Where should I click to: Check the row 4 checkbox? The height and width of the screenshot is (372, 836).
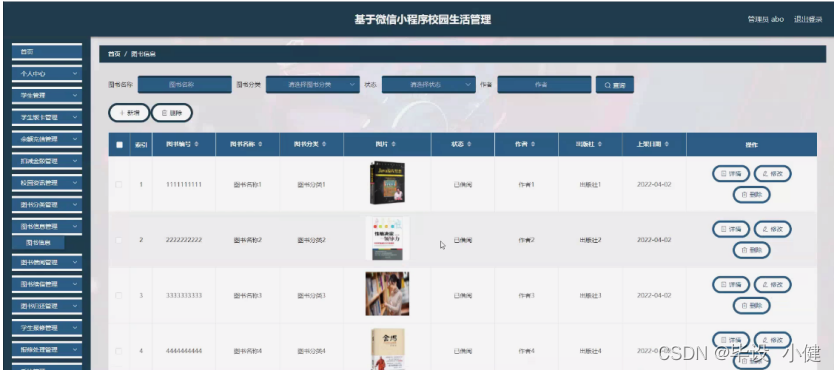click(119, 351)
